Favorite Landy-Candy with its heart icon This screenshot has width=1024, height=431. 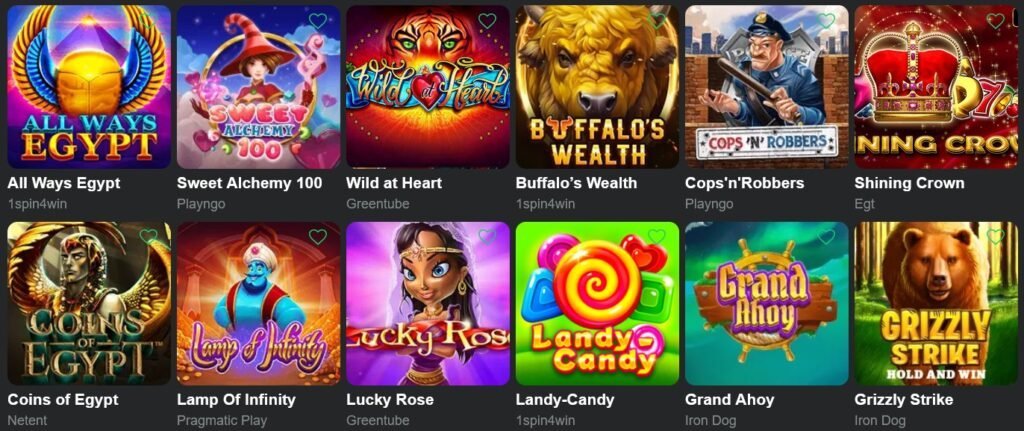pyautogui.click(x=656, y=236)
